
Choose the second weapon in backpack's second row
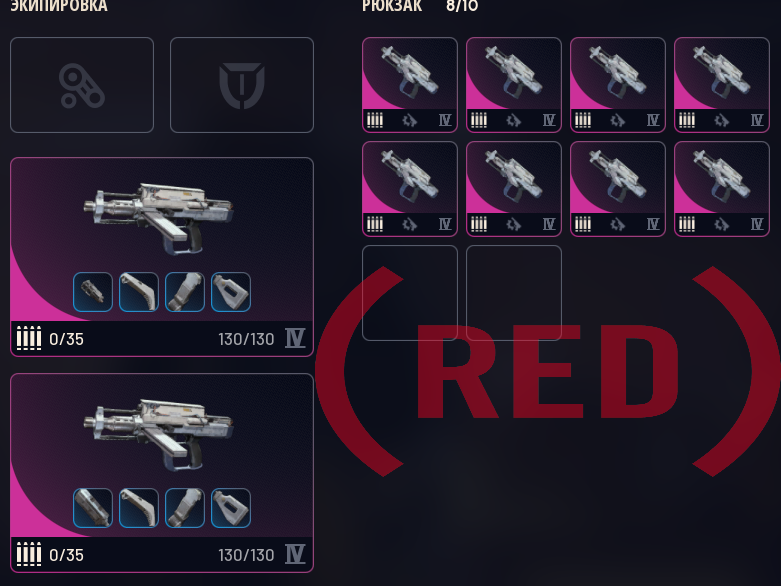click(x=514, y=189)
